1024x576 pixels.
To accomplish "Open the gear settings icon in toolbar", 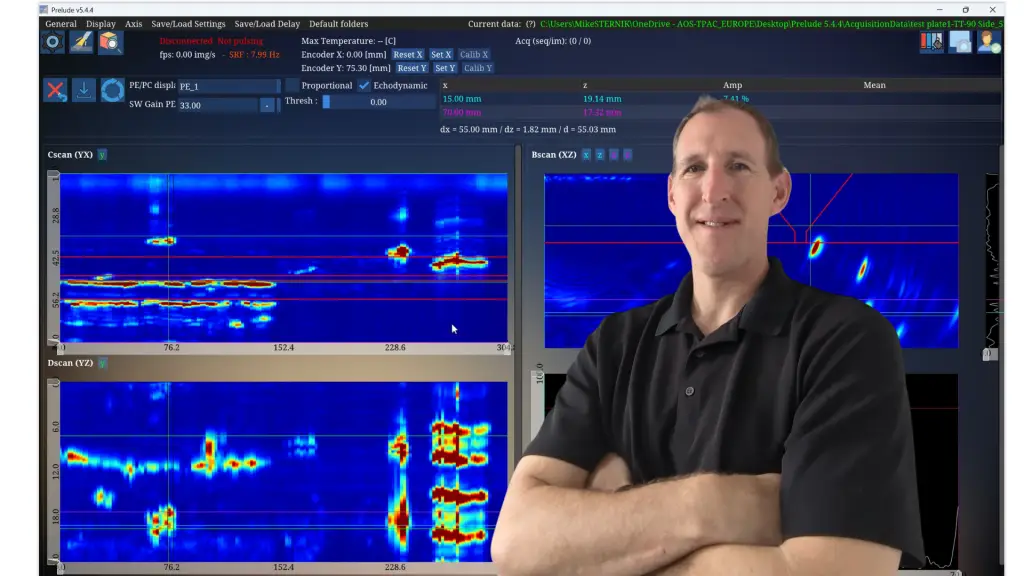I will point(52,42).
